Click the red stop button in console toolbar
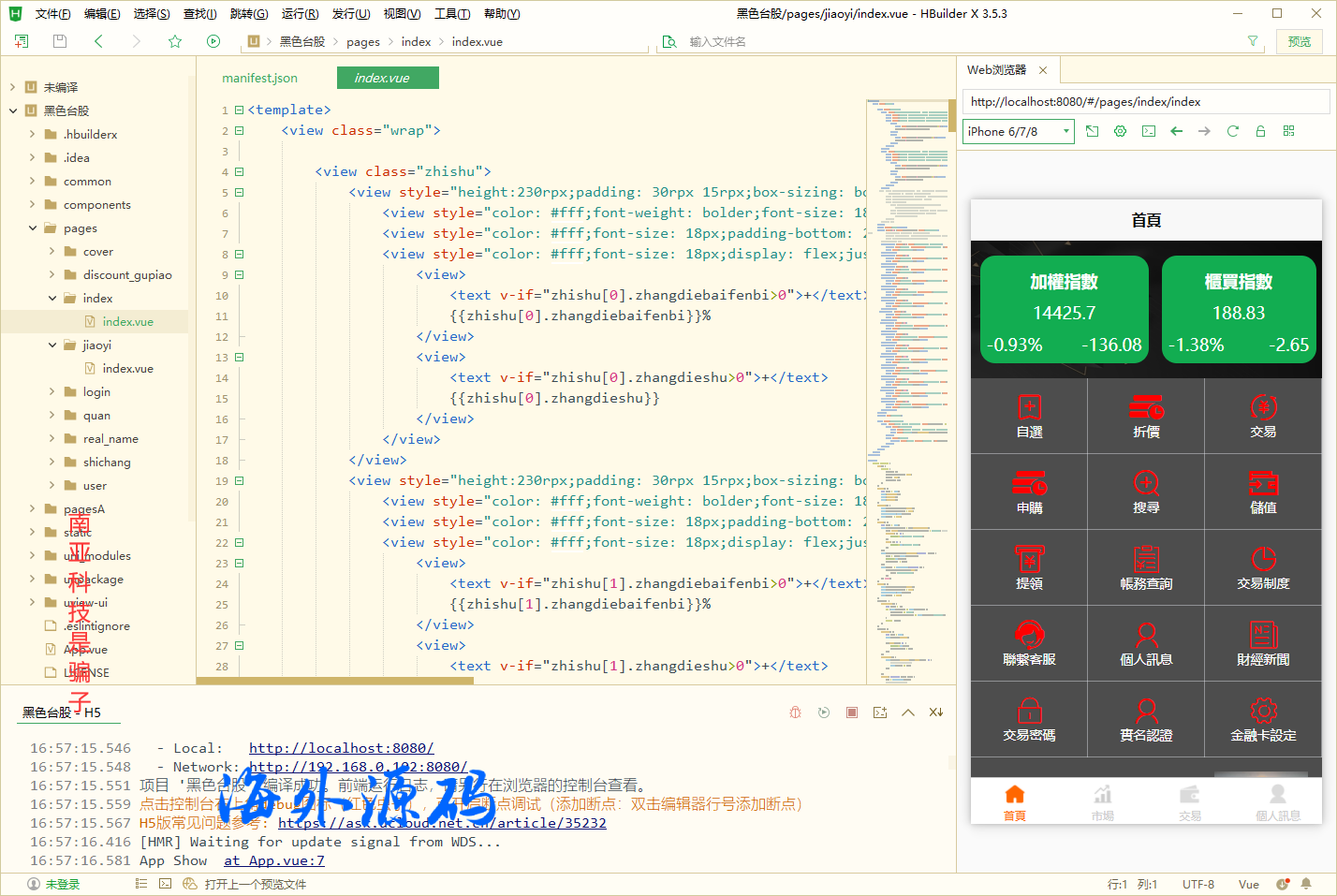Viewport: 1337px width, 896px height. coord(851,712)
